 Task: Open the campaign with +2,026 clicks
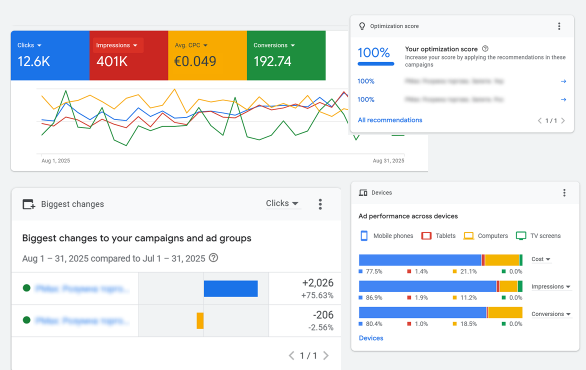82,289
